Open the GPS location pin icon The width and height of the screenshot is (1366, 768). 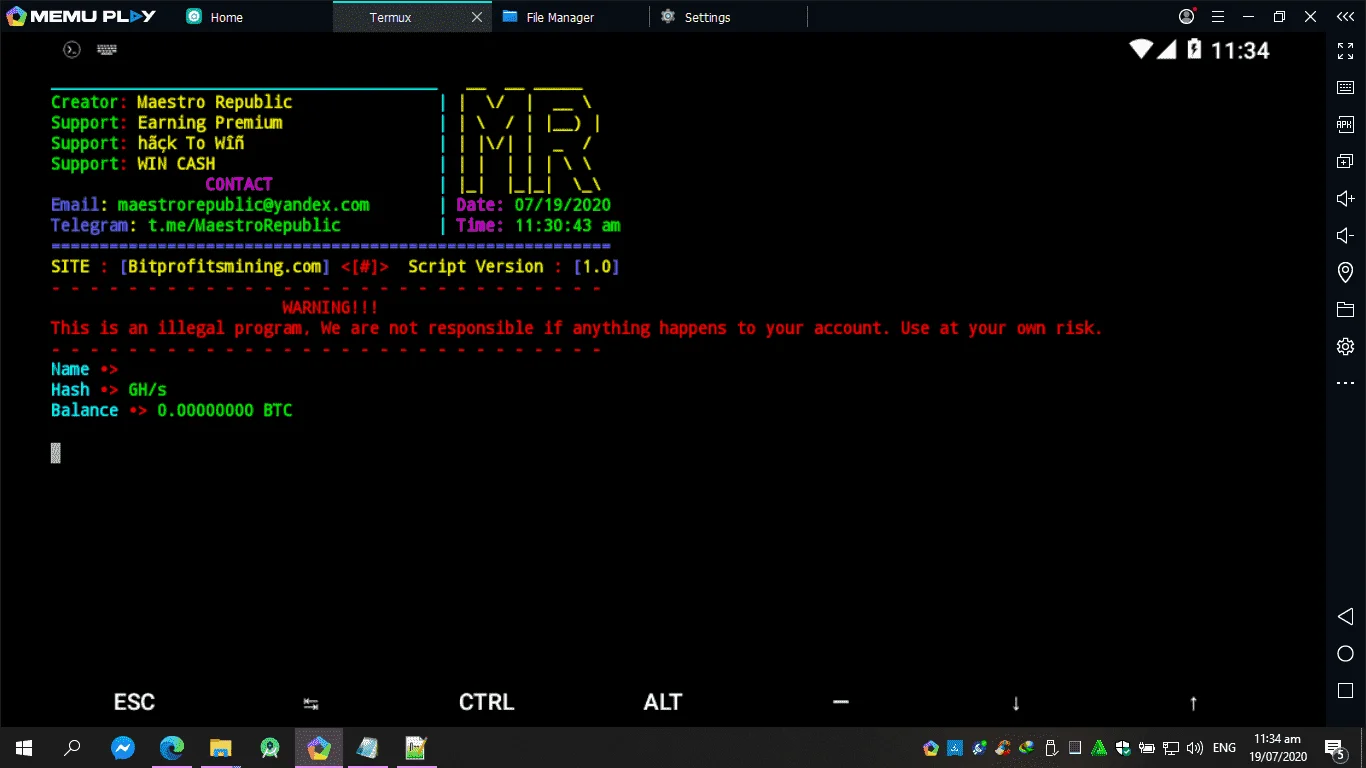(x=1345, y=273)
